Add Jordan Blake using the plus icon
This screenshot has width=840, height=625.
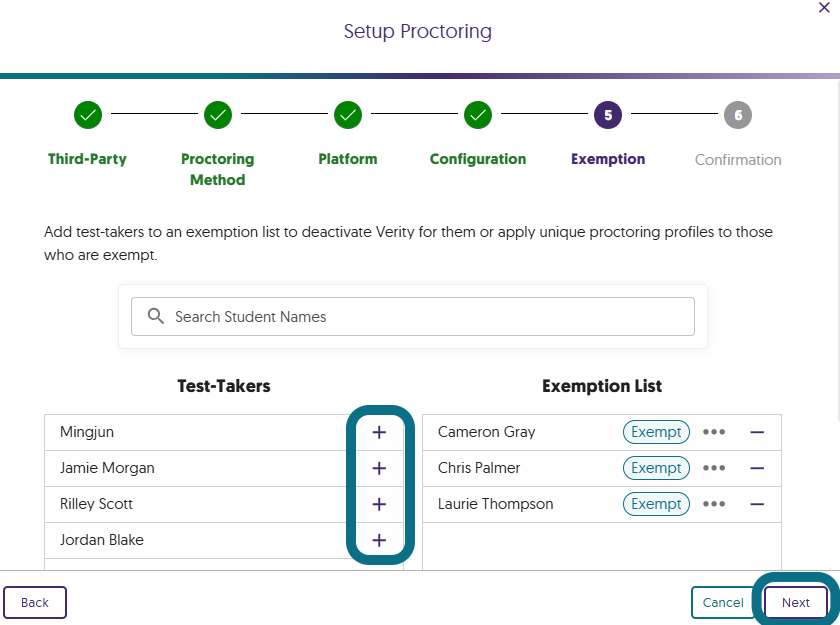pyautogui.click(x=379, y=540)
